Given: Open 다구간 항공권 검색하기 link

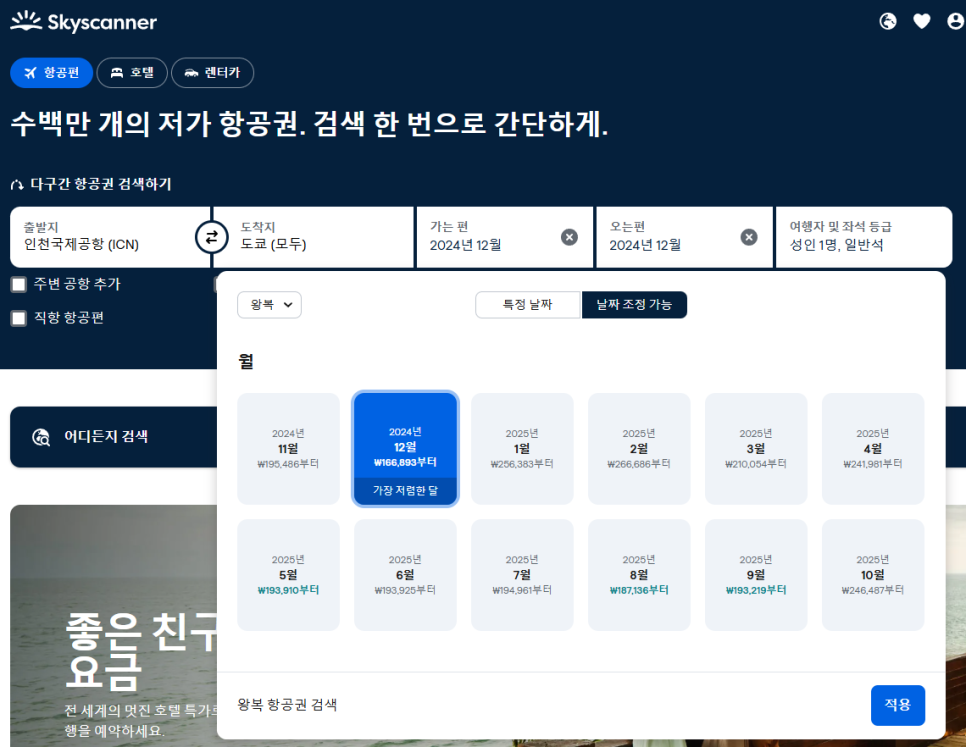Looking at the screenshot, I should pos(91,184).
